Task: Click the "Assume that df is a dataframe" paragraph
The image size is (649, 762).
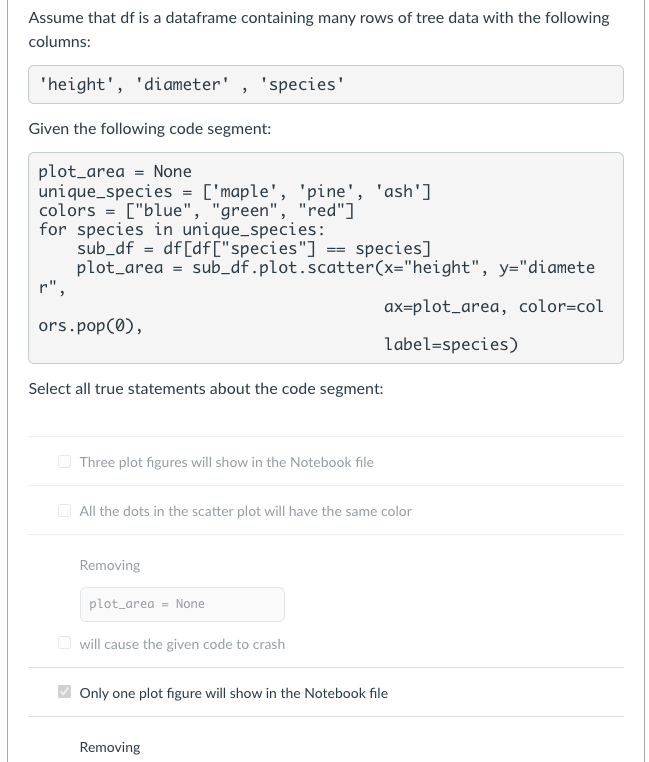Action: coord(318,31)
